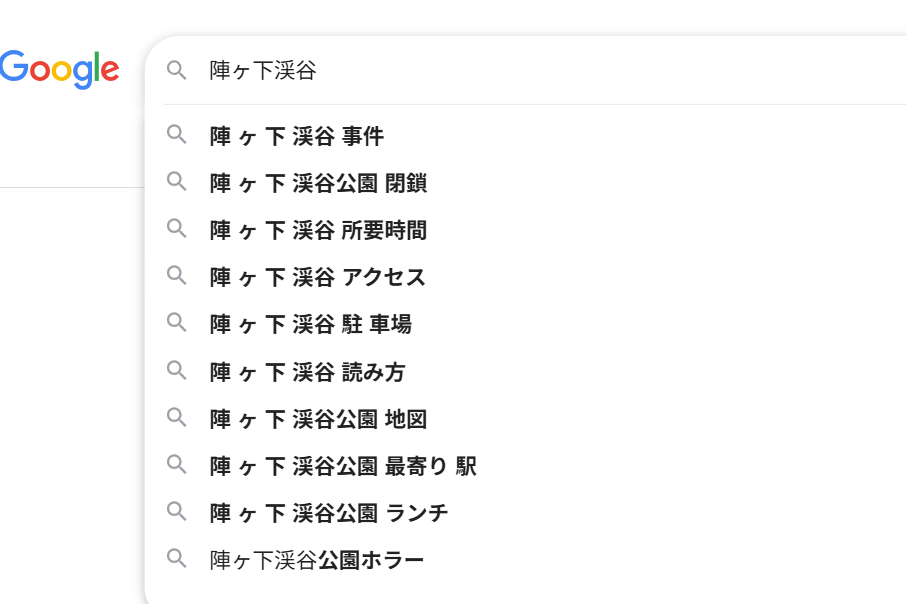
Task: Click the Google logo
Action: tap(60, 69)
